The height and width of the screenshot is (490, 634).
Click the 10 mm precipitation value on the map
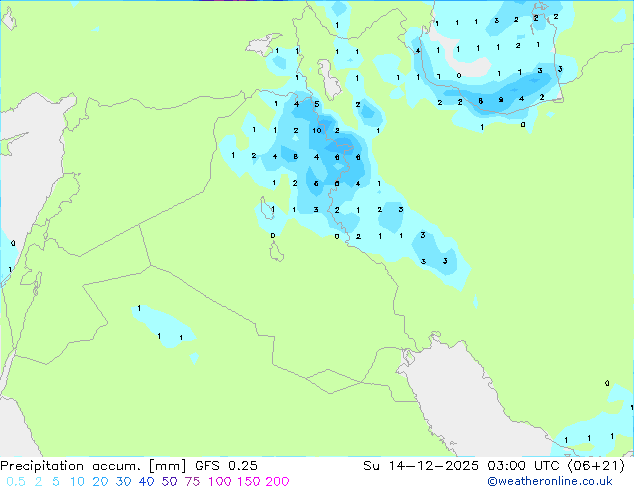tap(317, 130)
